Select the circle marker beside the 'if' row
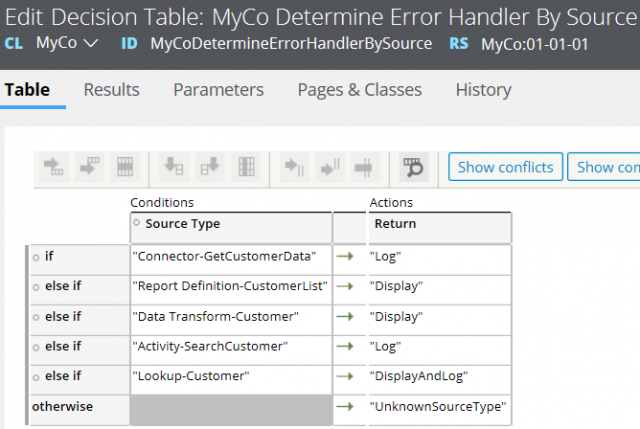The image size is (640, 429). point(36,256)
